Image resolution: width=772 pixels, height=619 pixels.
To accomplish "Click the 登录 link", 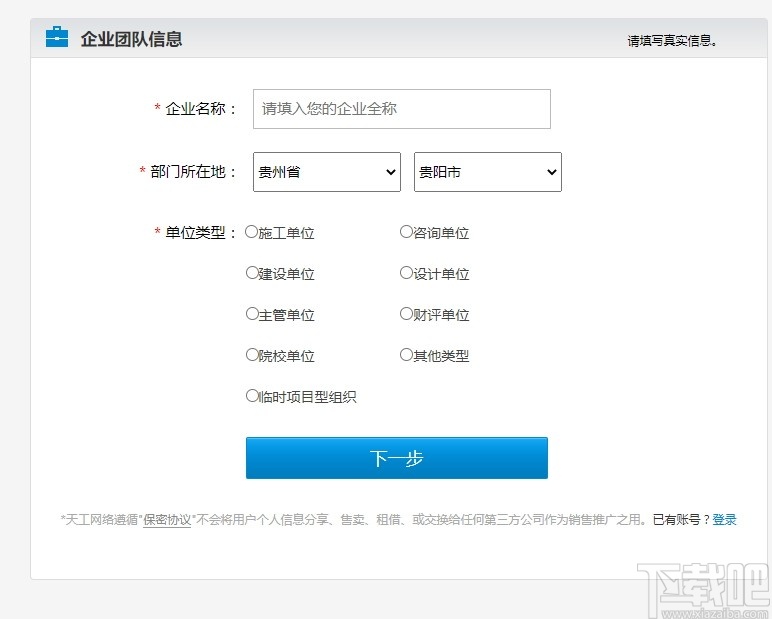I will [724, 520].
